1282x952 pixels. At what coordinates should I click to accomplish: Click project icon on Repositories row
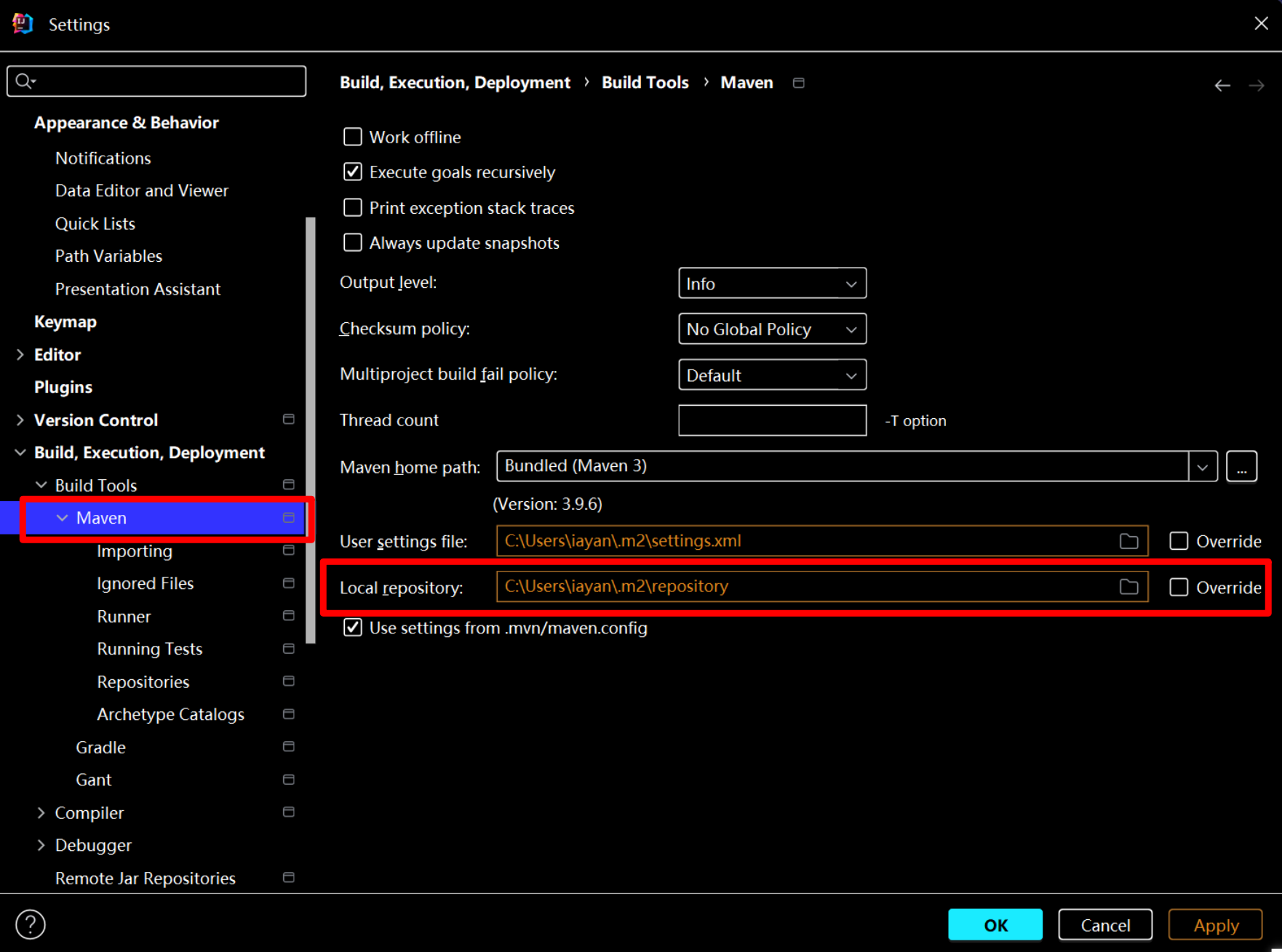[288, 681]
